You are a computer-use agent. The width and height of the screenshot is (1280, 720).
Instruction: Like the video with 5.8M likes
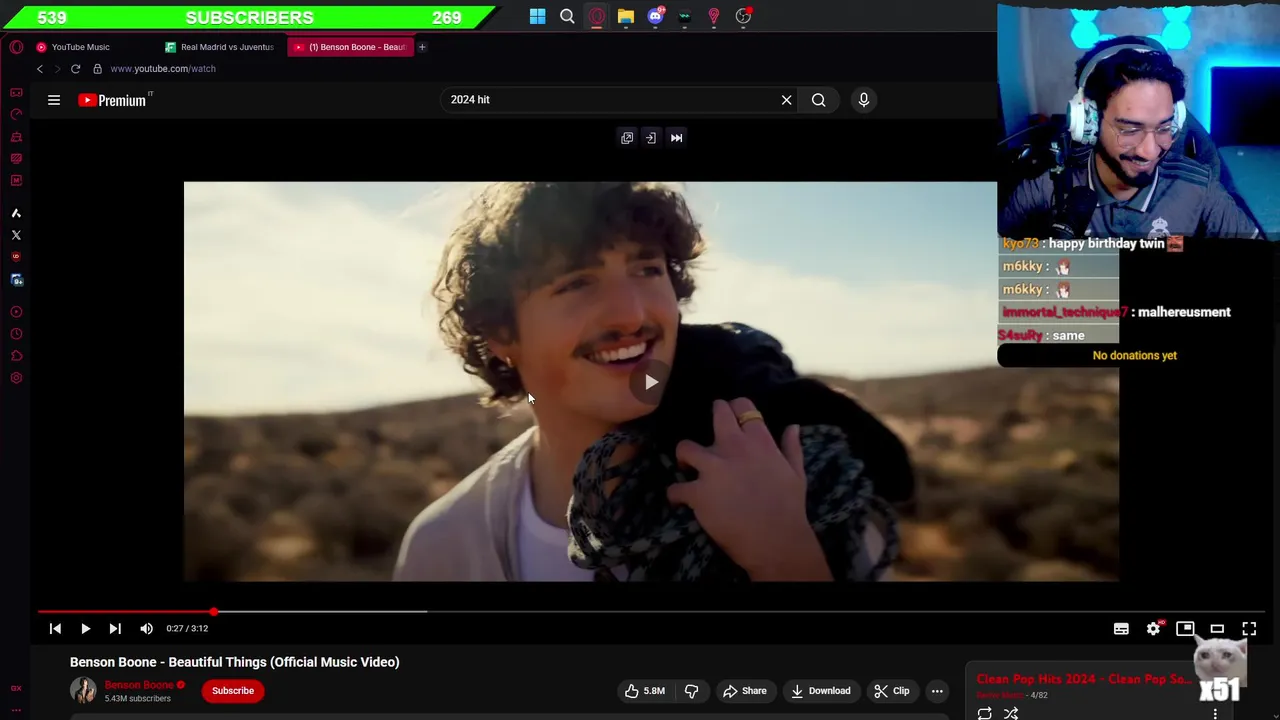click(x=644, y=691)
